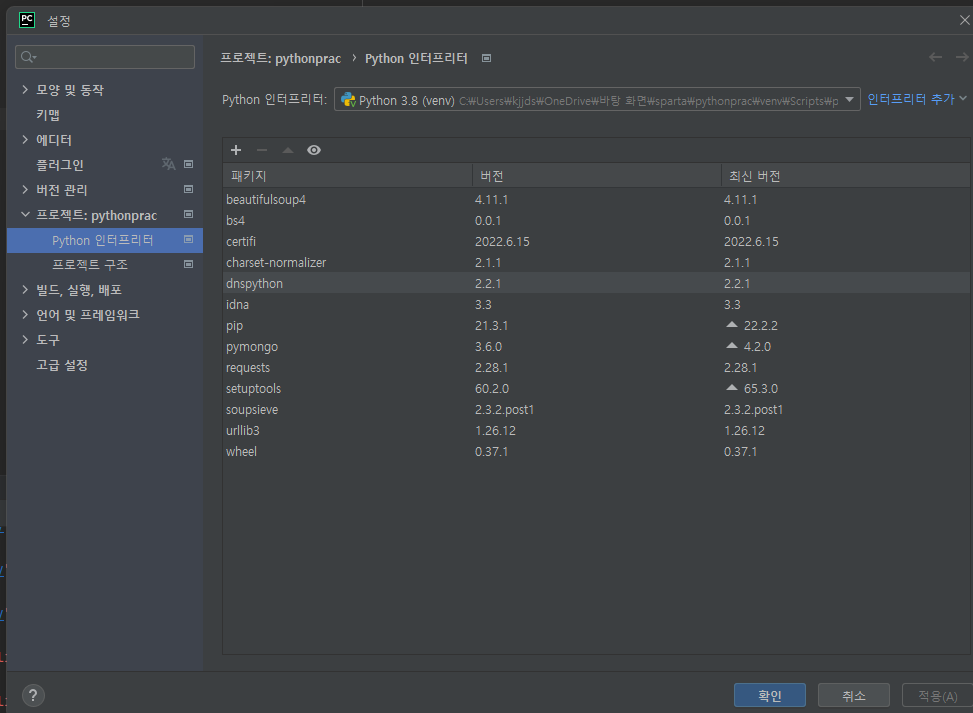This screenshot has height=713, width=973.
Task: Expand the 버전 관리 section
Action: 25,189
